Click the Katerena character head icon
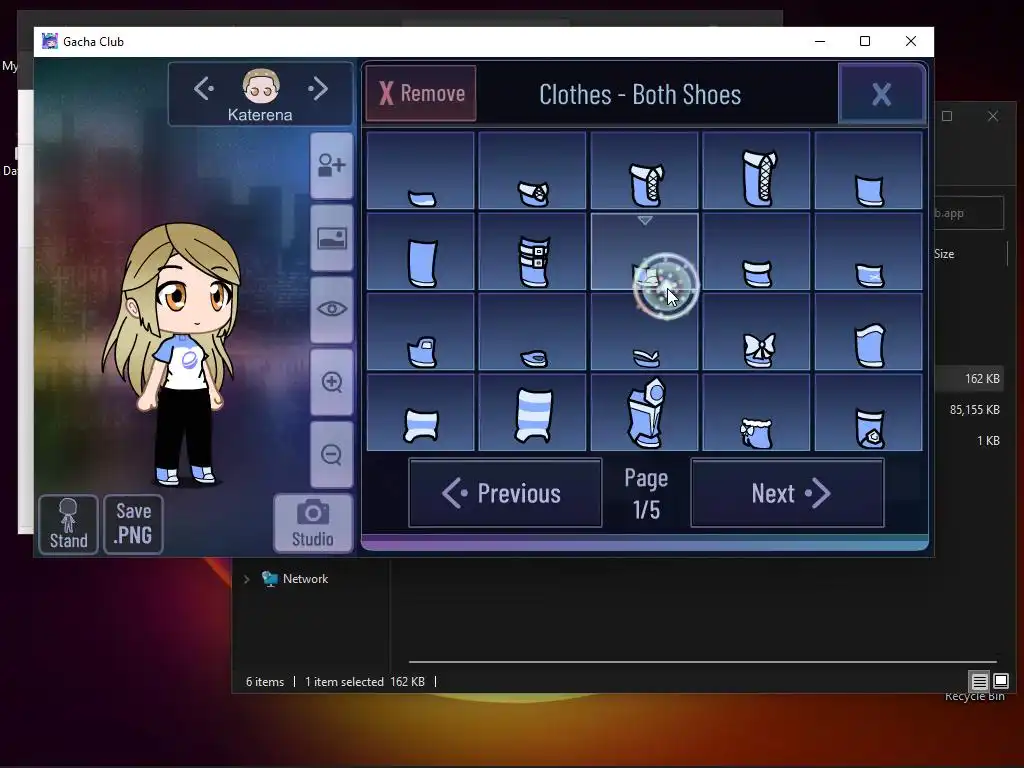 (x=261, y=86)
